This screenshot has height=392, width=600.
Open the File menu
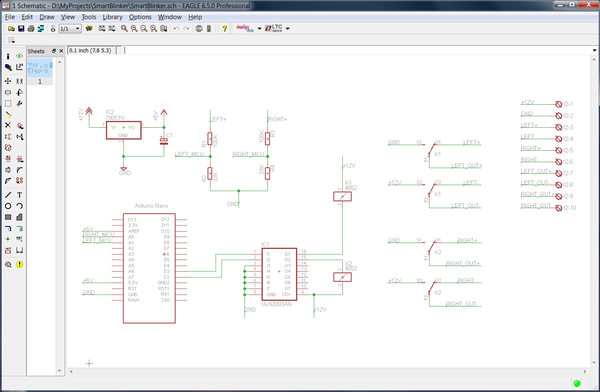pyautogui.click(x=10, y=17)
